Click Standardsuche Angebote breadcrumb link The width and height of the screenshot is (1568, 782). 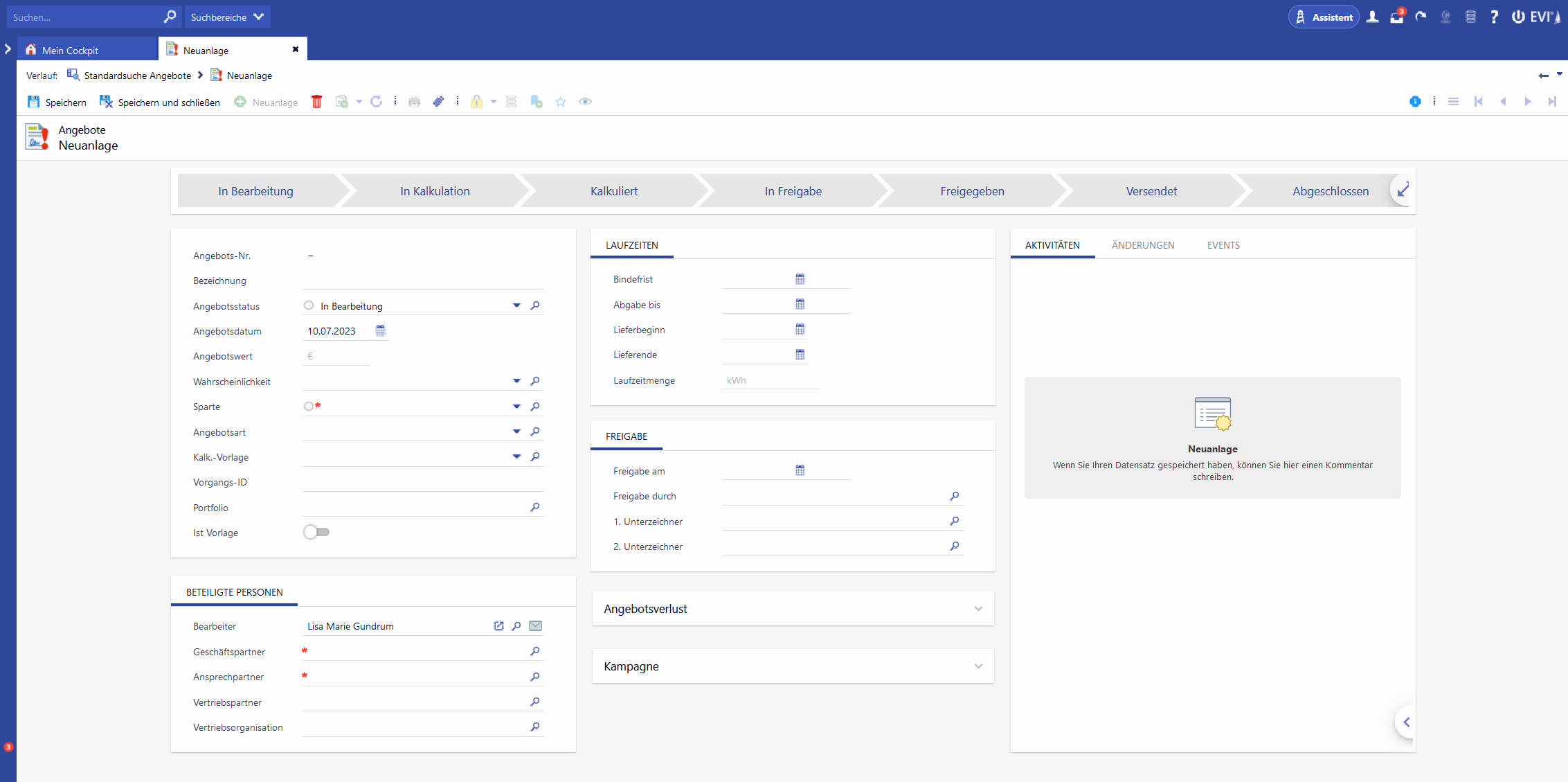point(137,75)
